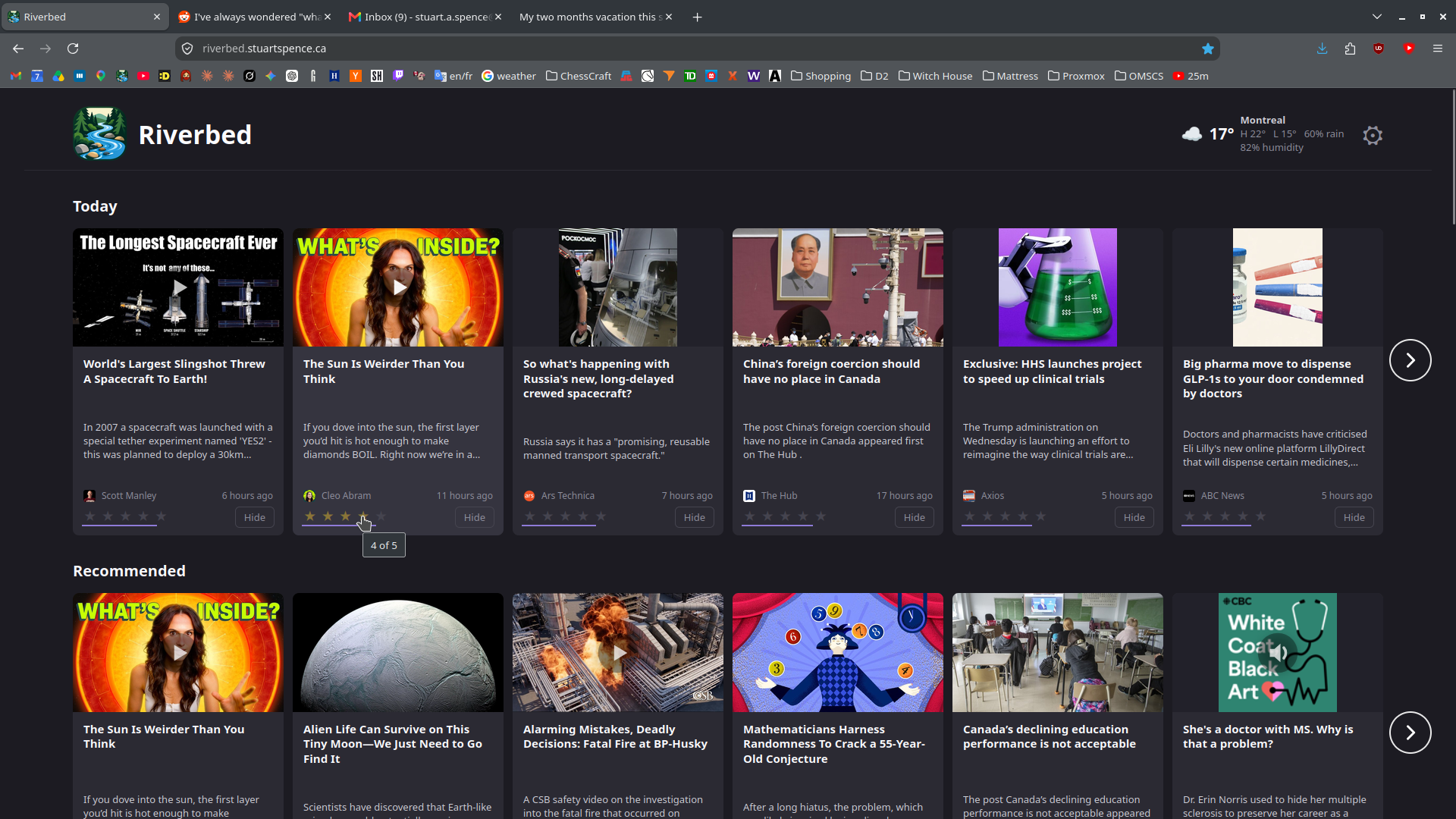The width and height of the screenshot is (1456, 819).
Task: Open the ChessCraft bookmarks folder
Action: 579,76
